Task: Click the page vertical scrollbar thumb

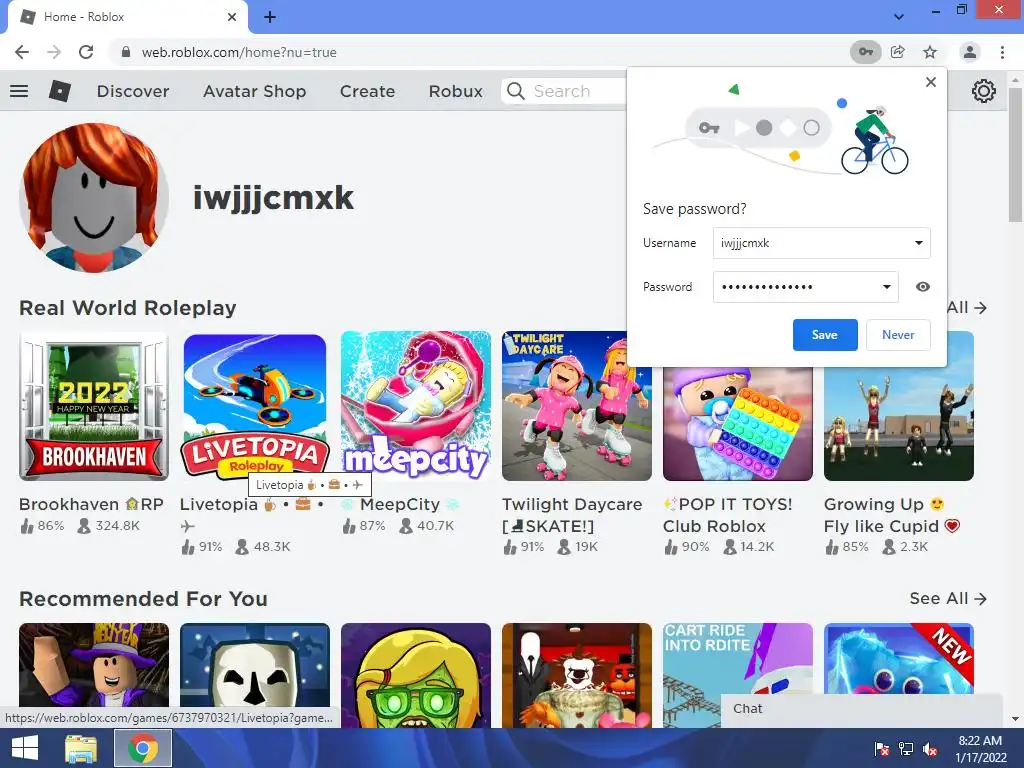Action: [x=1015, y=155]
